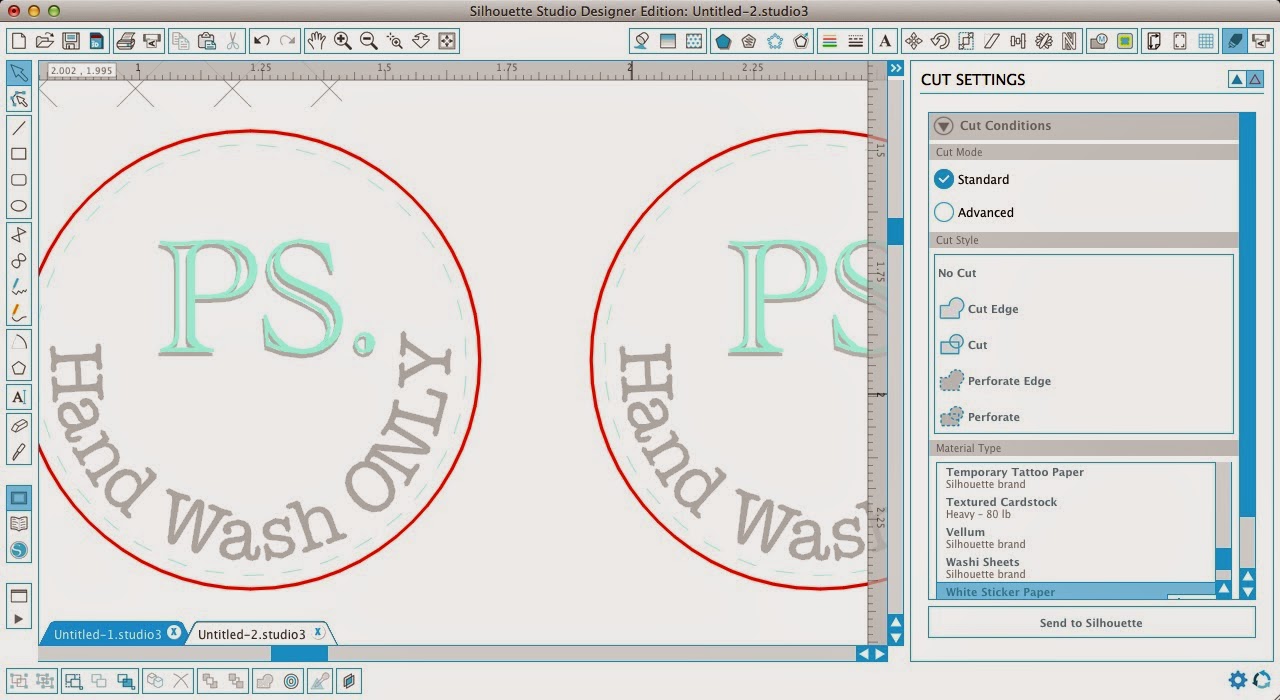Collapse the Cut Conditions section
Image resolution: width=1280 pixels, height=700 pixels.
943,125
